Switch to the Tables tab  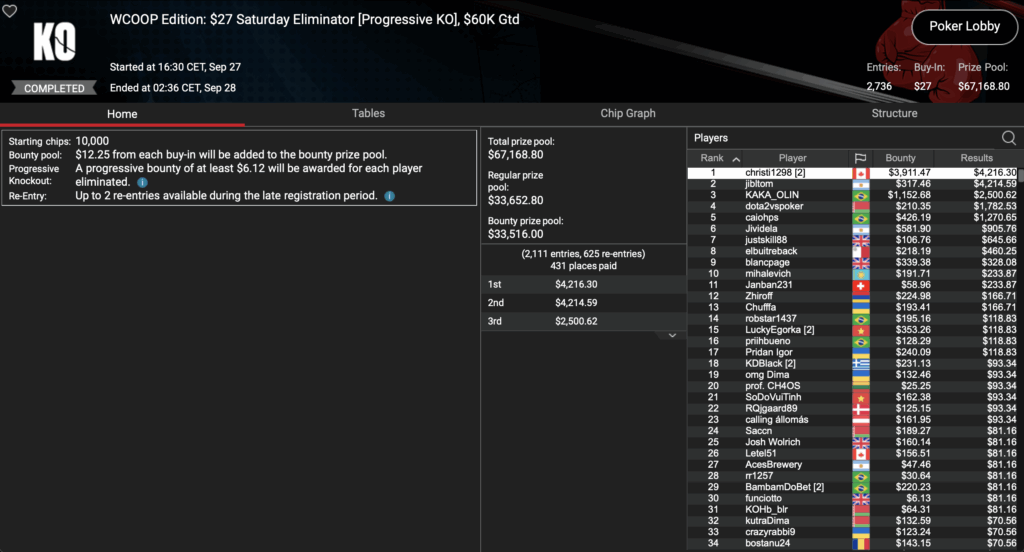tap(368, 113)
